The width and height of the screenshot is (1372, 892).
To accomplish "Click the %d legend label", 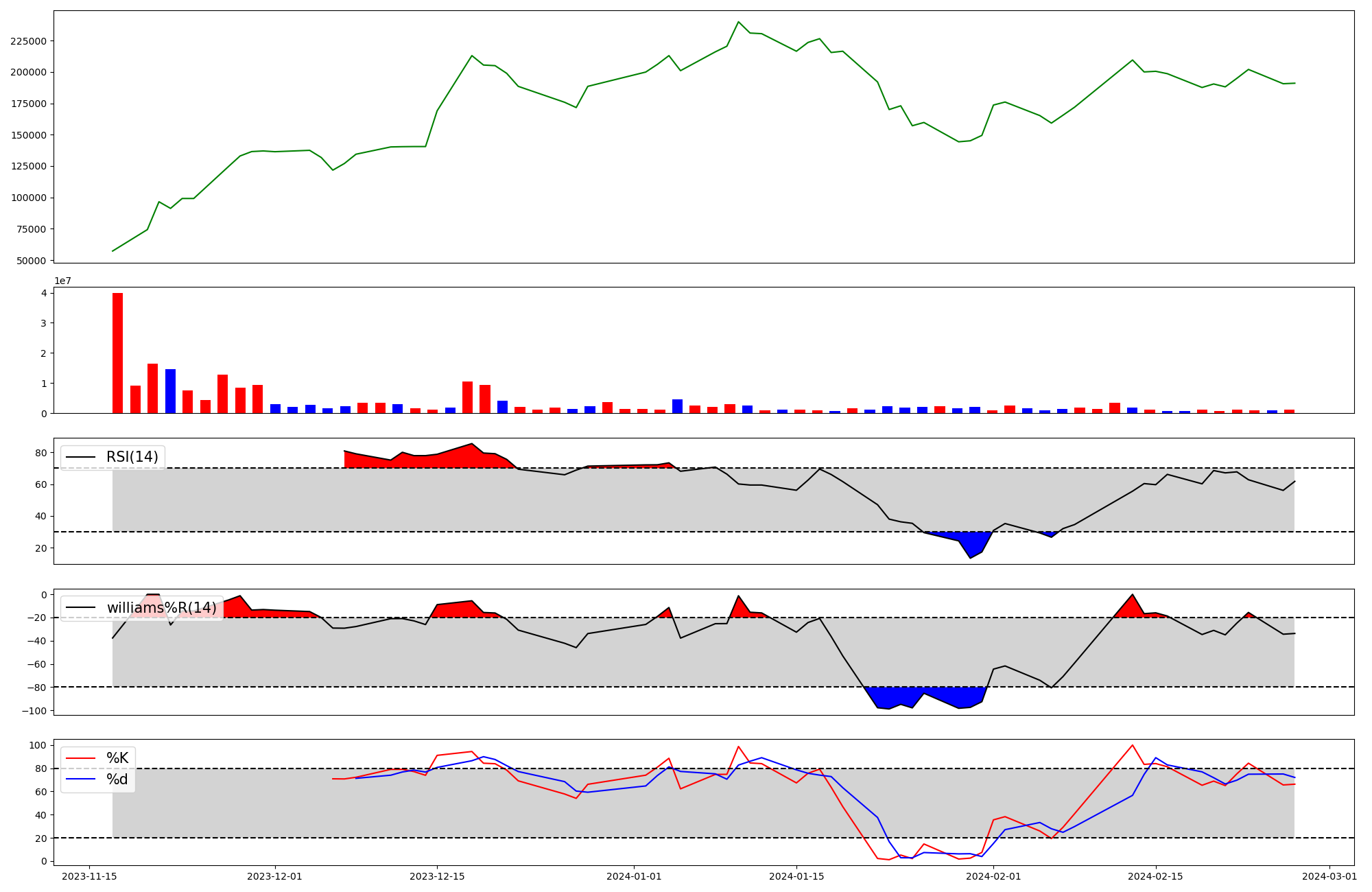I will (117, 779).
